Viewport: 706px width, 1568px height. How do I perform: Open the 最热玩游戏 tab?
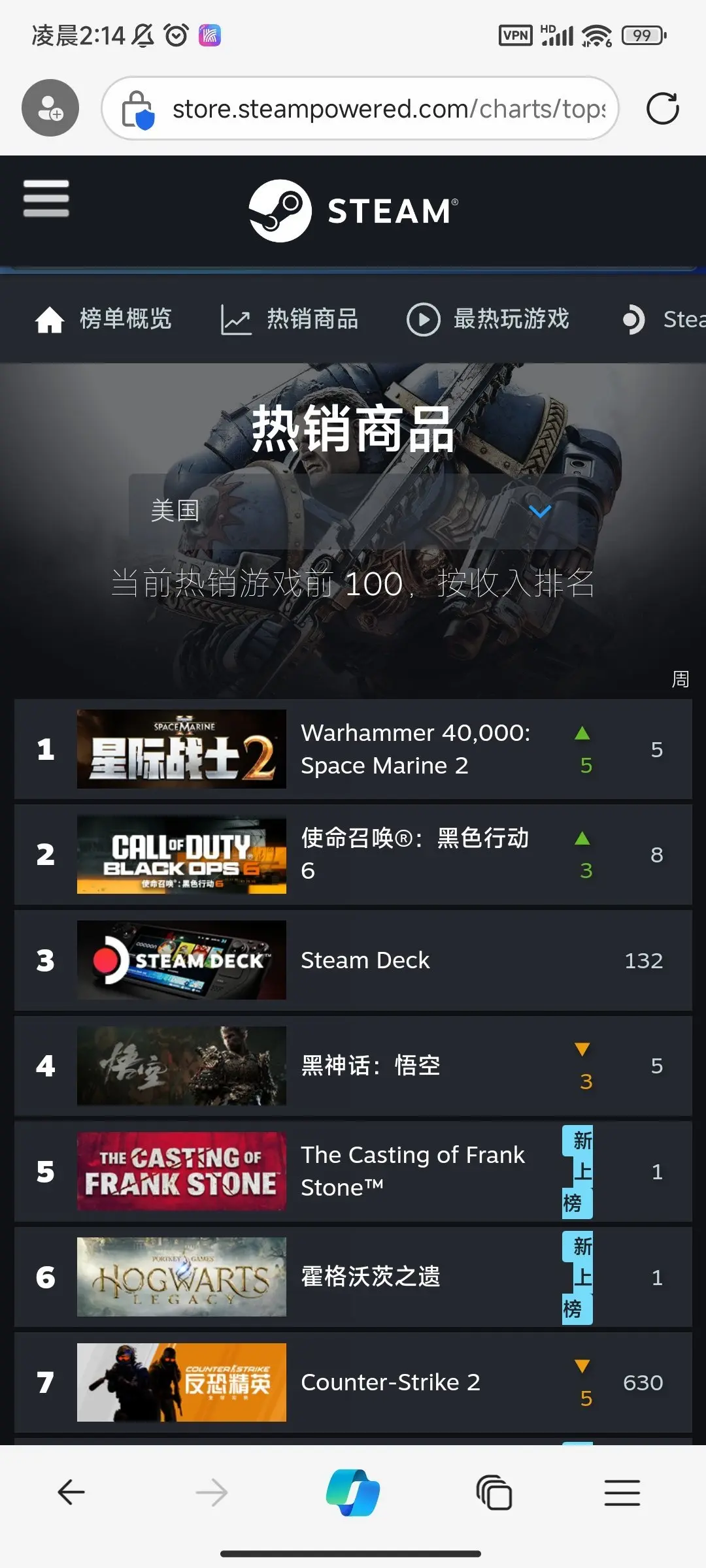[x=488, y=319]
